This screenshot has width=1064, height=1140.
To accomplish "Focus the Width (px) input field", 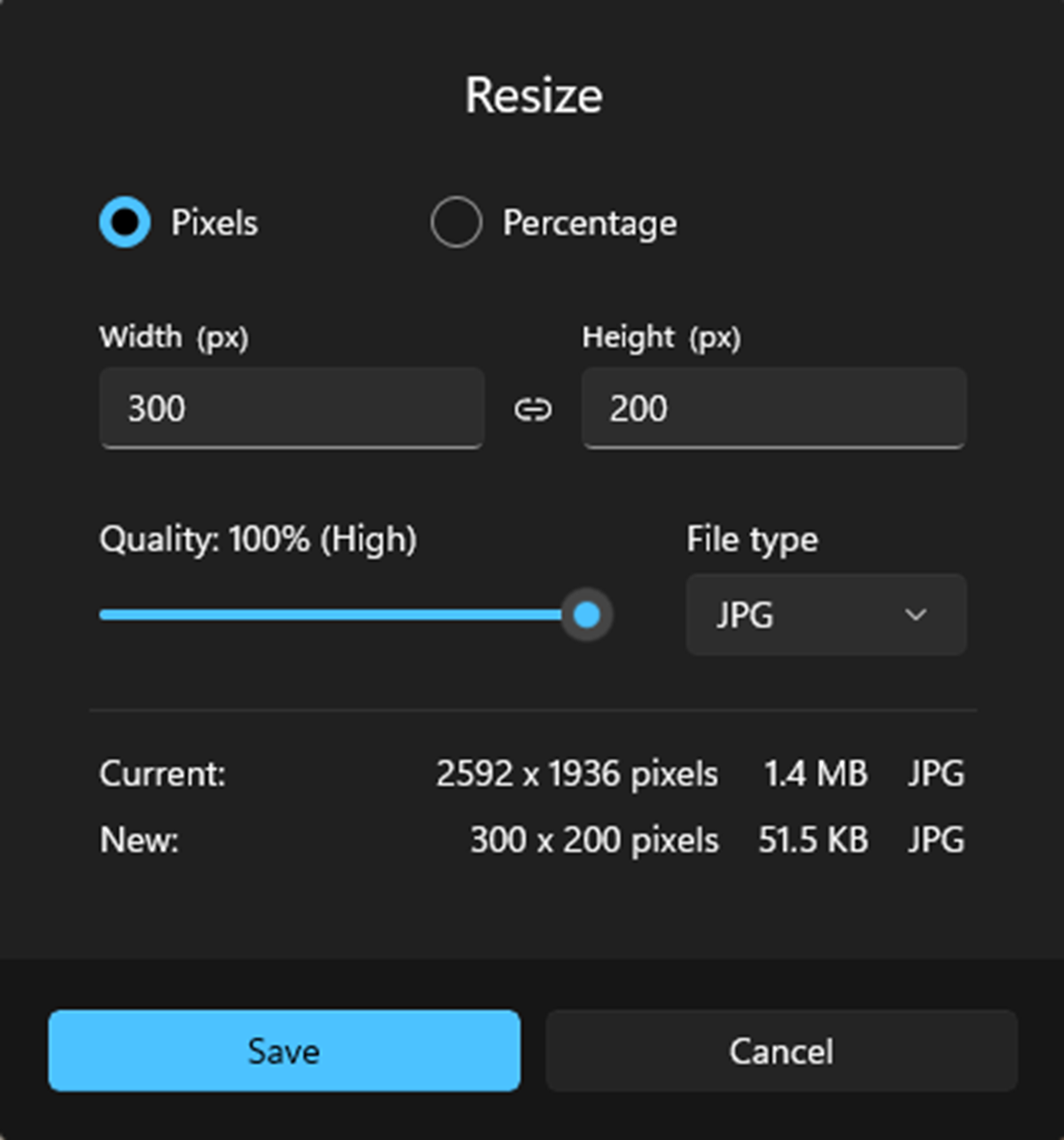I will pyautogui.click(x=291, y=408).
